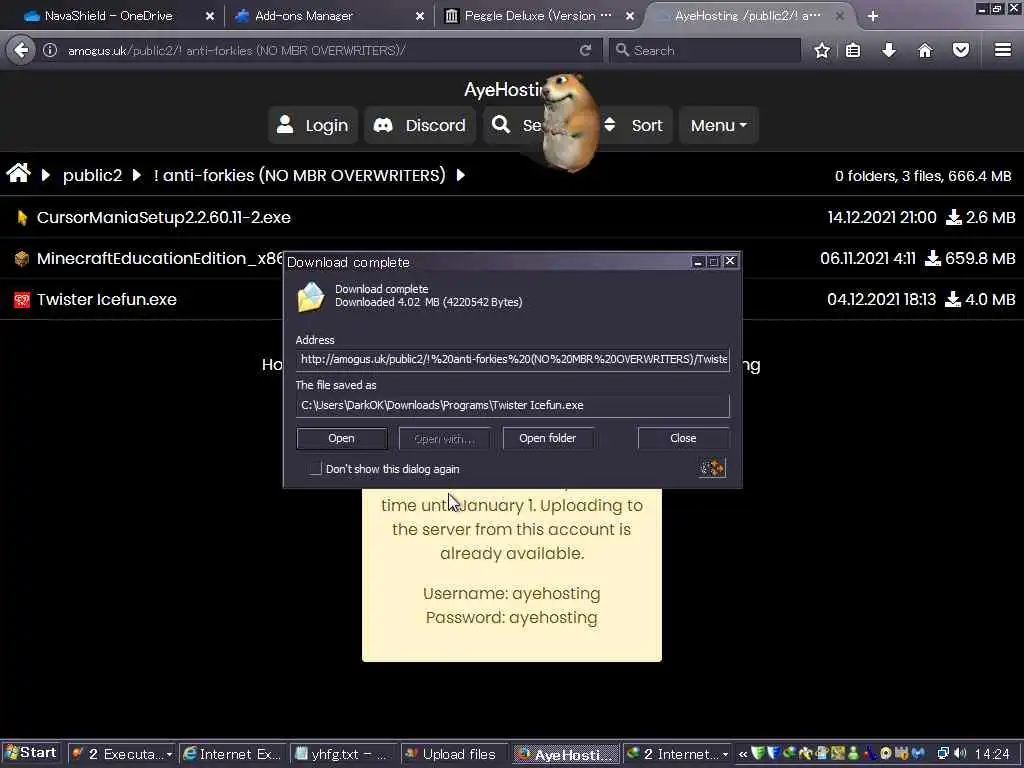Click Open folder in the download dialog
The image size is (1024, 768).
548,438
